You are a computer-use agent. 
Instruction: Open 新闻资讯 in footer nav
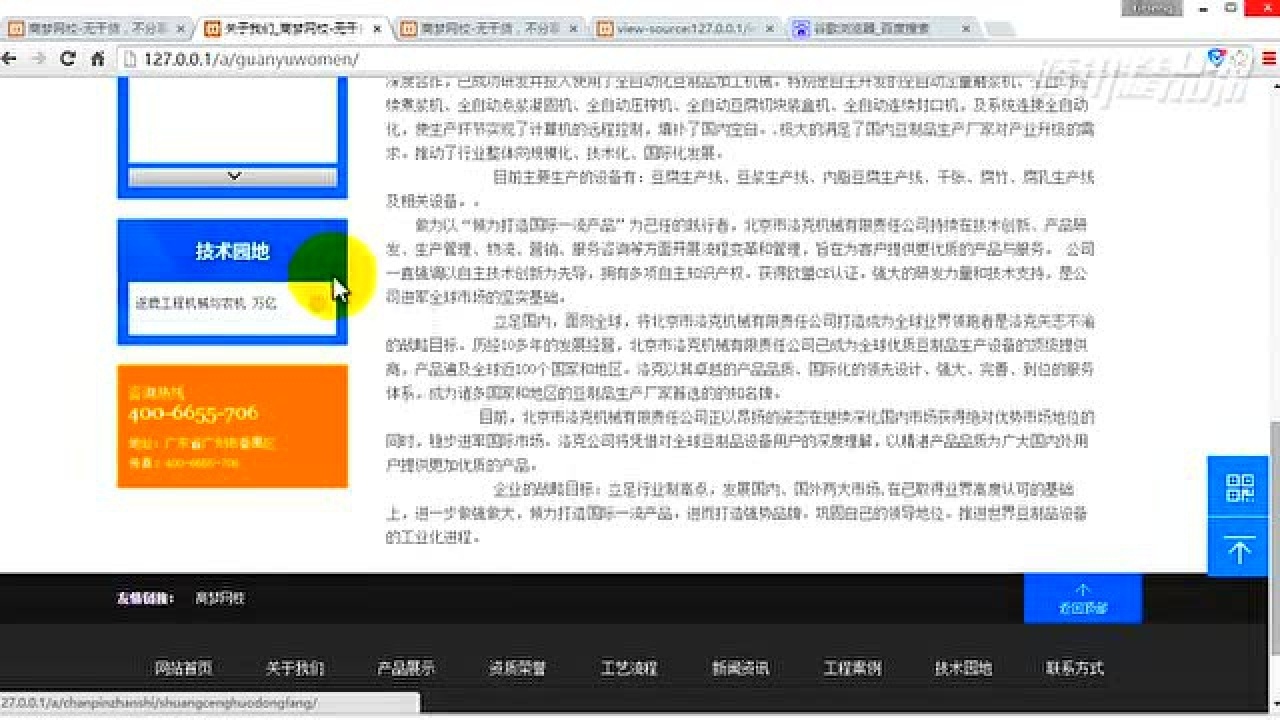[x=740, y=668]
